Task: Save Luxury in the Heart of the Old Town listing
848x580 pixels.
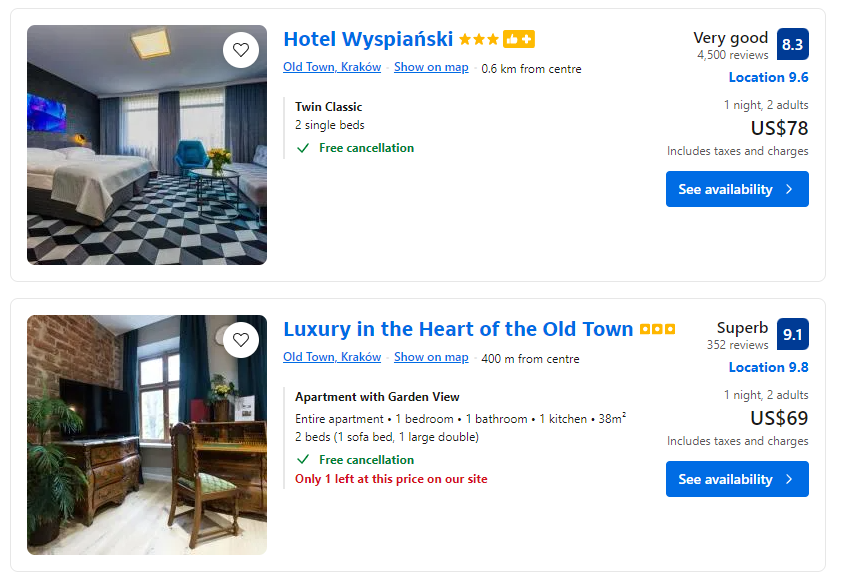Action: coord(241,340)
